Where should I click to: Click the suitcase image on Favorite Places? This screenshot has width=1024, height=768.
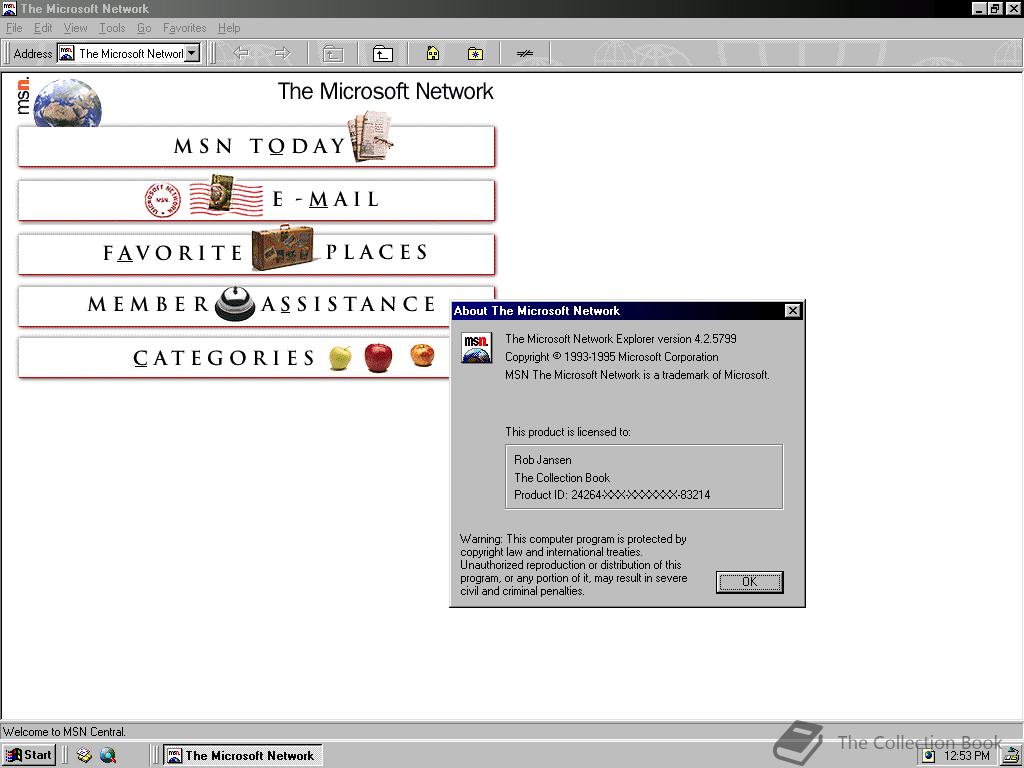(x=283, y=248)
